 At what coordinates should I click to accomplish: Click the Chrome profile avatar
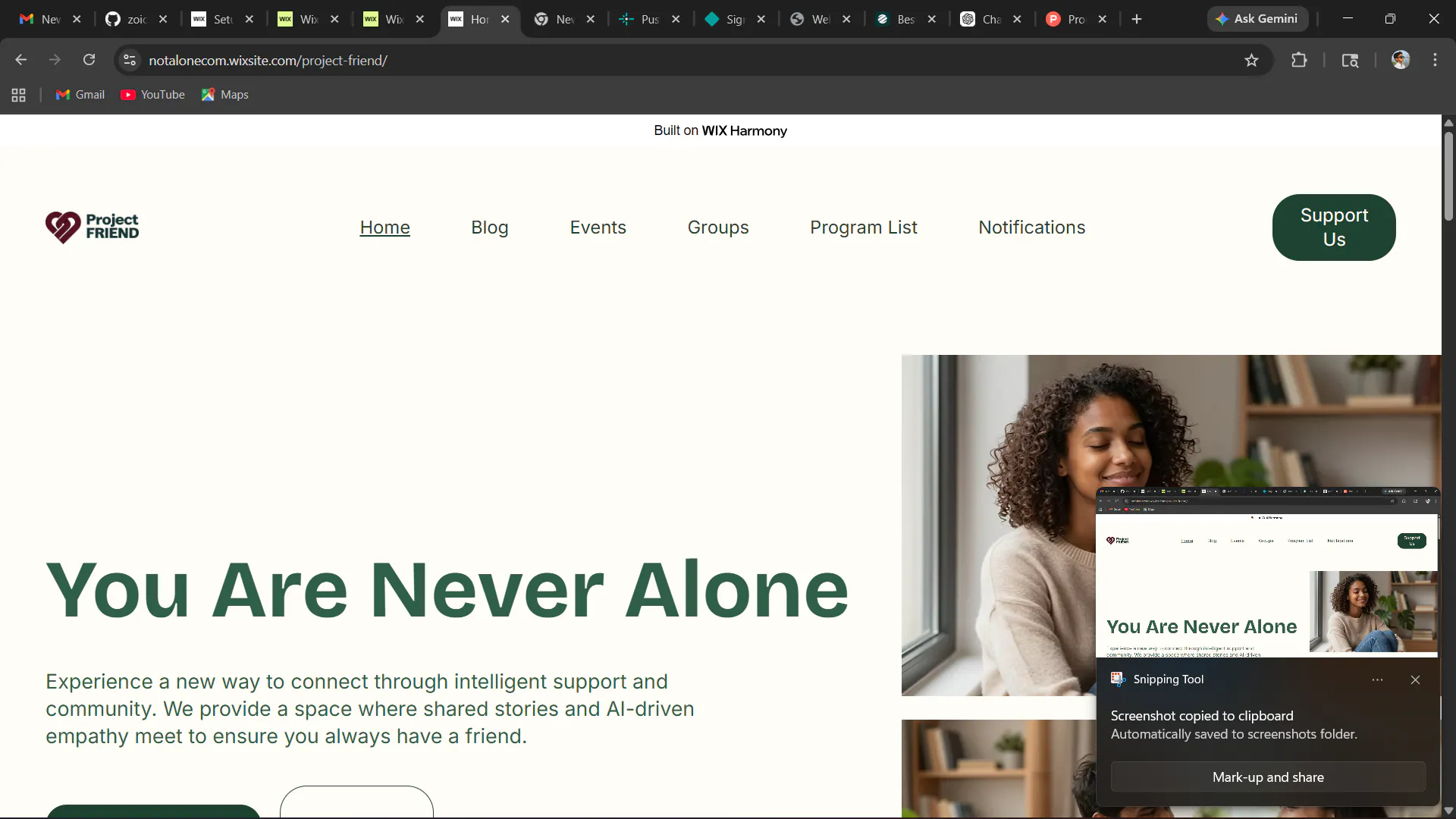(x=1401, y=60)
